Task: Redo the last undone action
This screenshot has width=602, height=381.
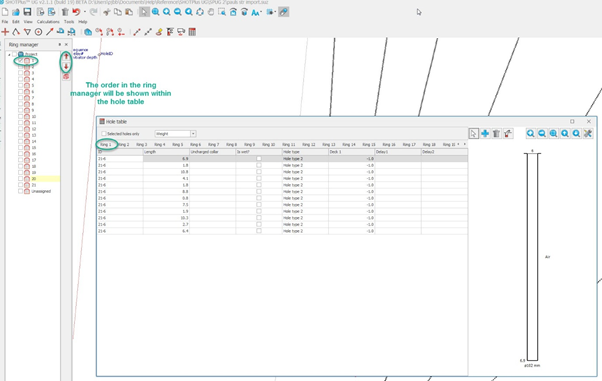Action: point(93,12)
